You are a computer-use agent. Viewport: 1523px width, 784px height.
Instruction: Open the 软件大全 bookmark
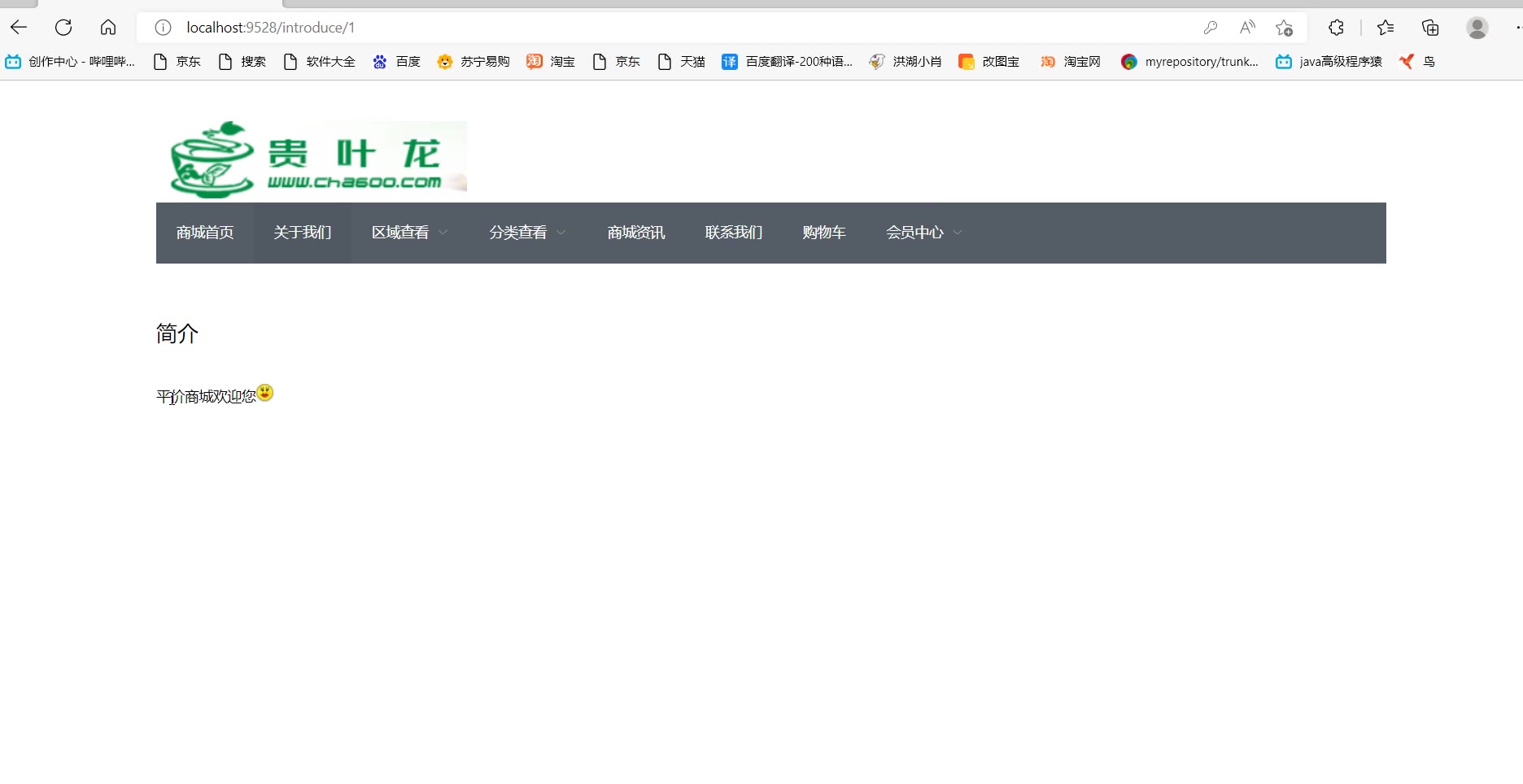319,62
